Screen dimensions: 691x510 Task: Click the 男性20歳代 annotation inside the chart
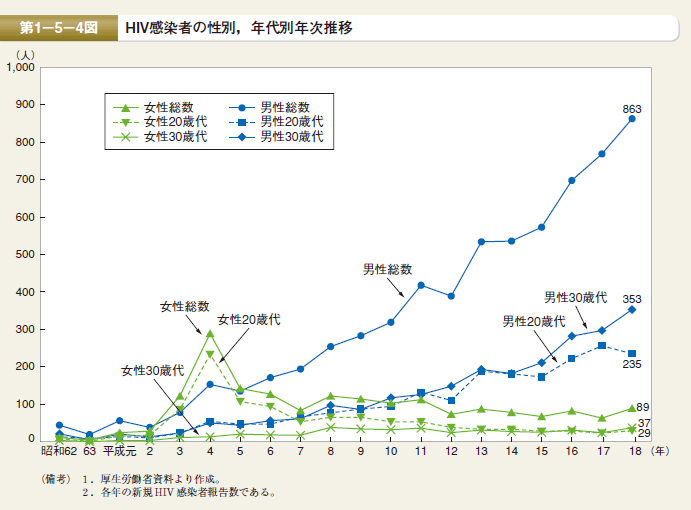tap(534, 321)
